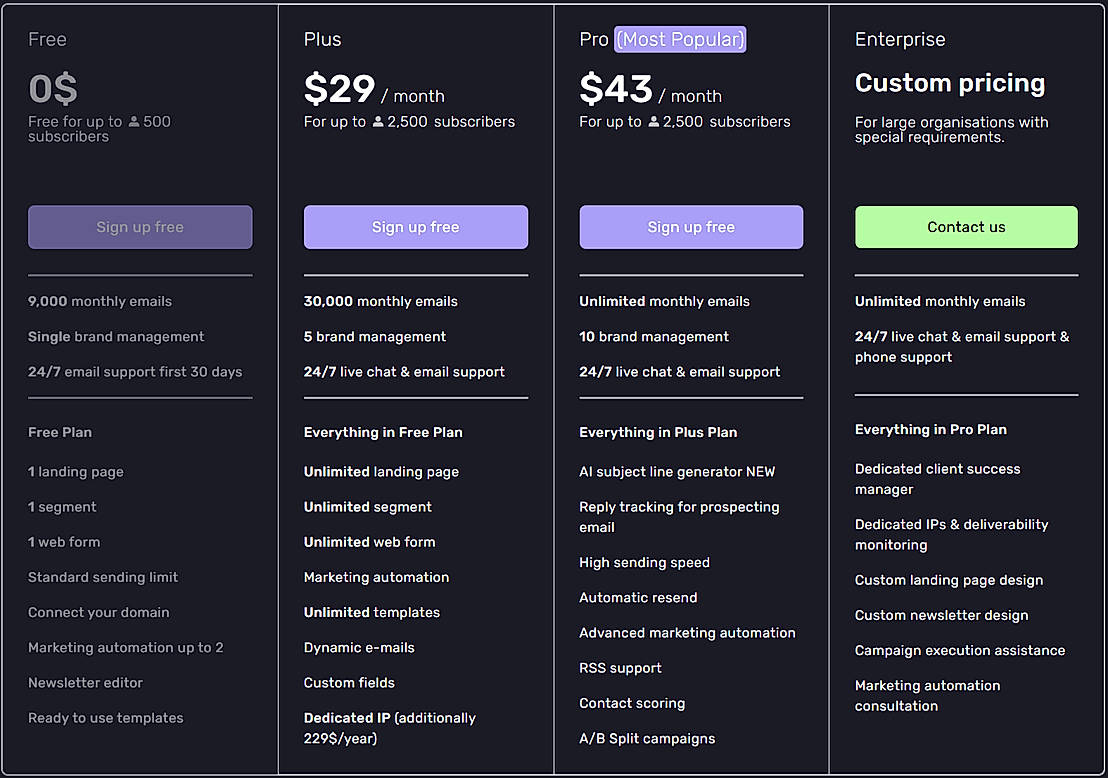The image size is (1108, 778).
Task: Click 1 landing page
Action: point(76,471)
